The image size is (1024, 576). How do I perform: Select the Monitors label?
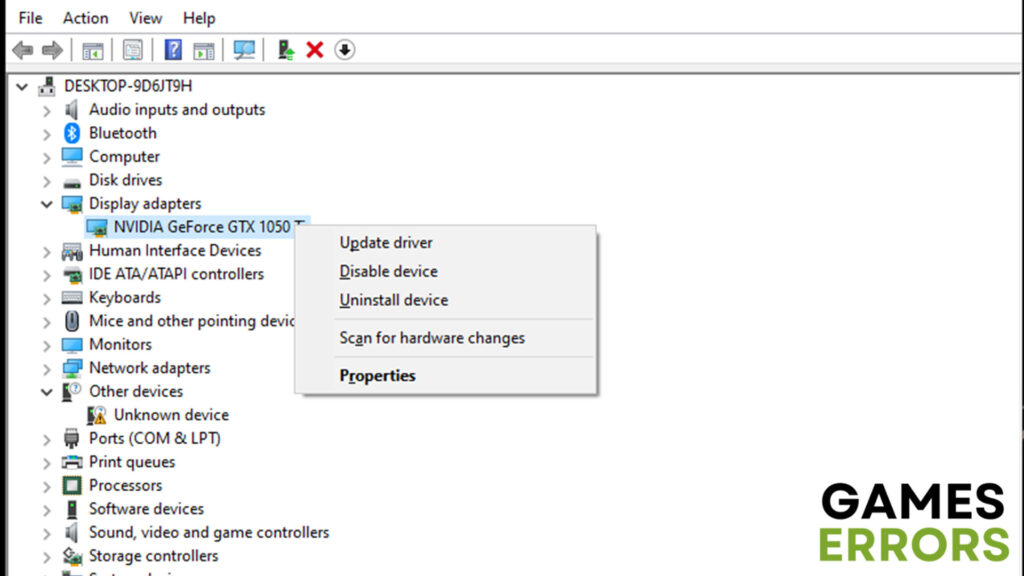pos(120,345)
